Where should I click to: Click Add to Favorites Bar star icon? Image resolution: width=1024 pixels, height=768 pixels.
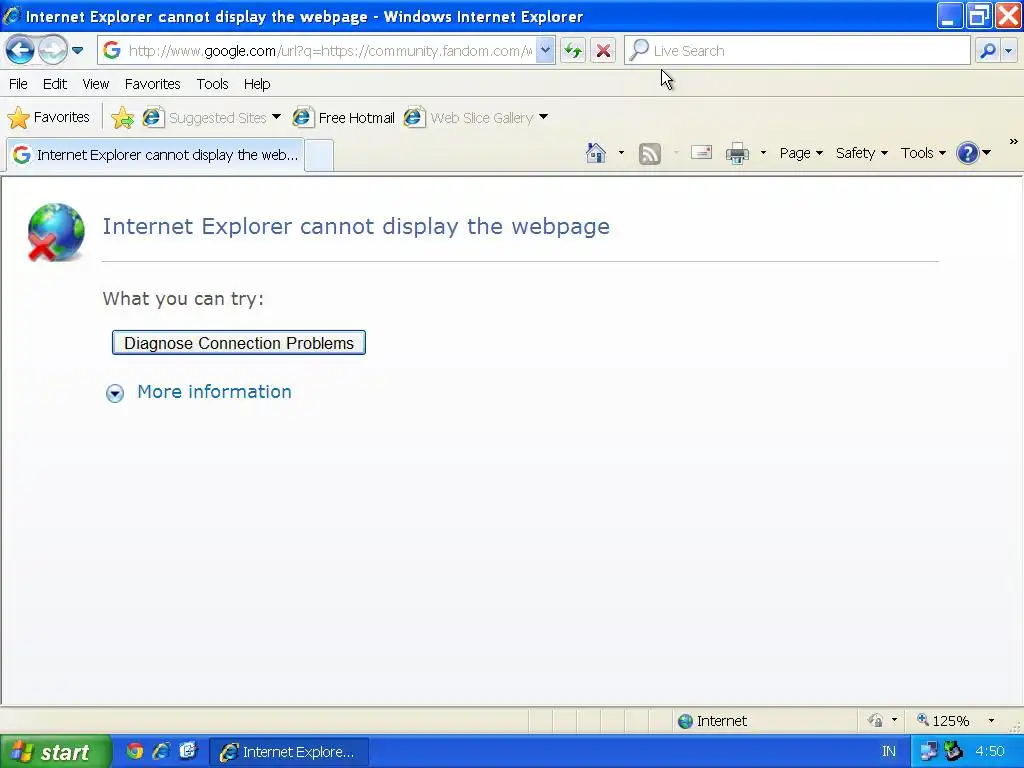click(122, 118)
